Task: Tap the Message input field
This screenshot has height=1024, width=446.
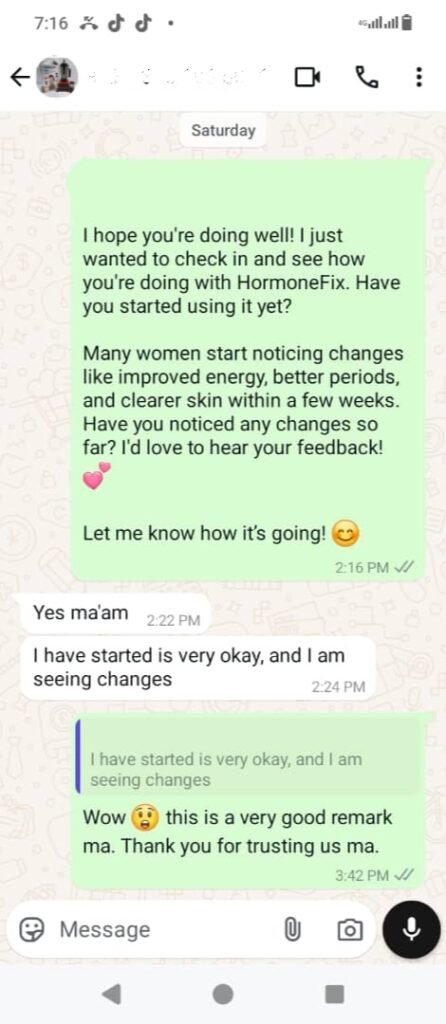Action: 163,929
